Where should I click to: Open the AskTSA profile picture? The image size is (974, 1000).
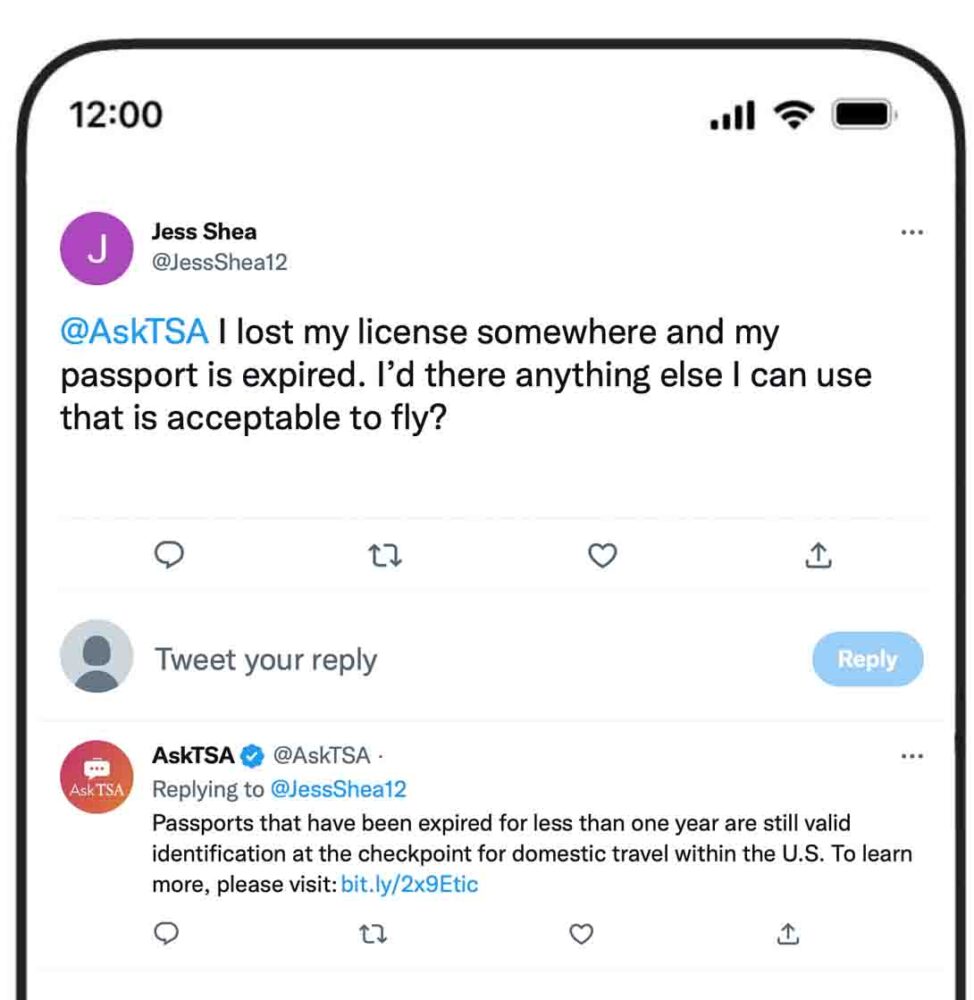click(96, 777)
